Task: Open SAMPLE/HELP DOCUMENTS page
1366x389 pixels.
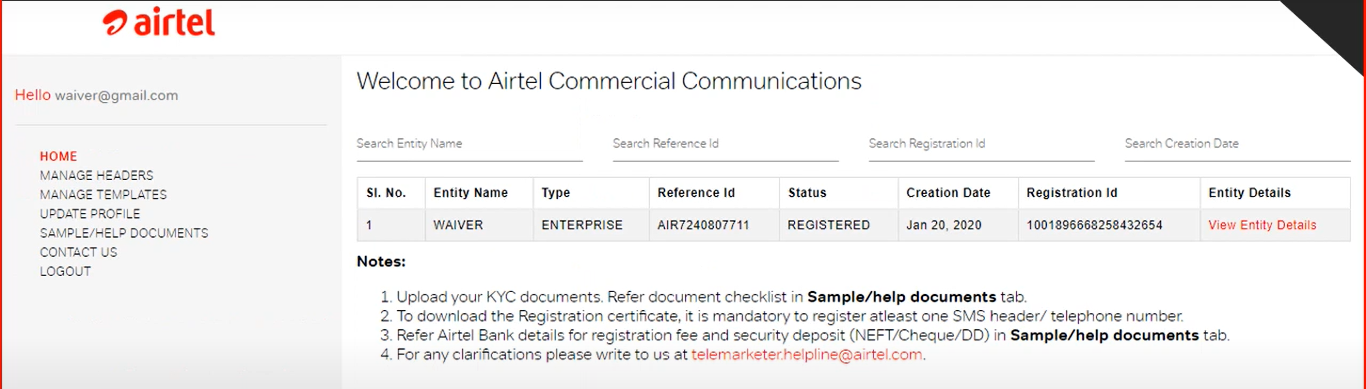Action: [x=124, y=232]
